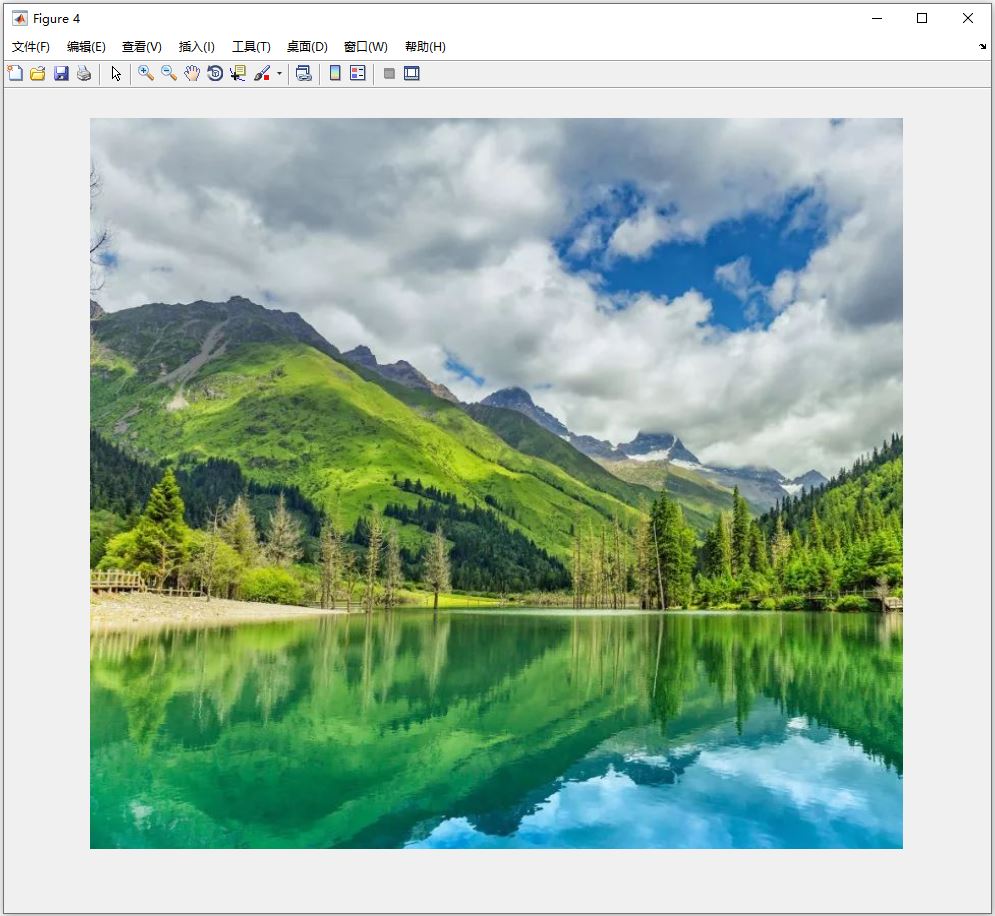Image resolution: width=995 pixels, height=916 pixels.
Task: Select the Pan hand tool
Action: 192,74
